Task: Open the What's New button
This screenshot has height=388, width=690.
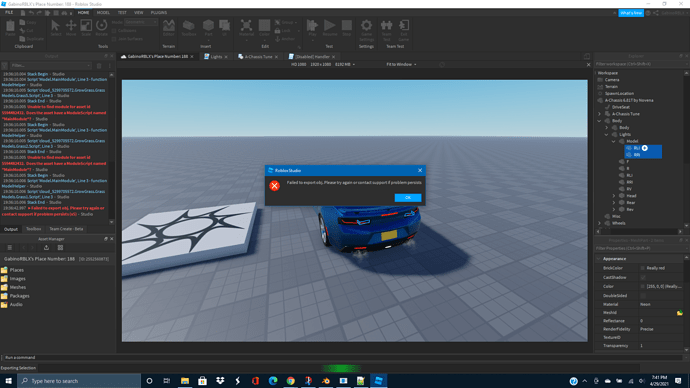Action: click(x=631, y=13)
